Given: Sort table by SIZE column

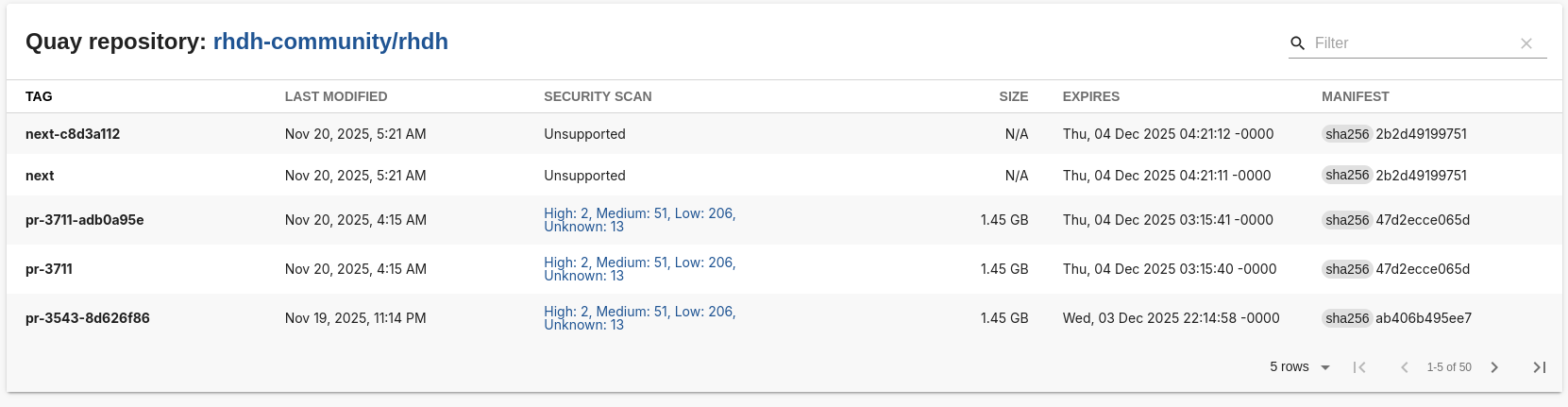Looking at the screenshot, I should click(x=1013, y=96).
